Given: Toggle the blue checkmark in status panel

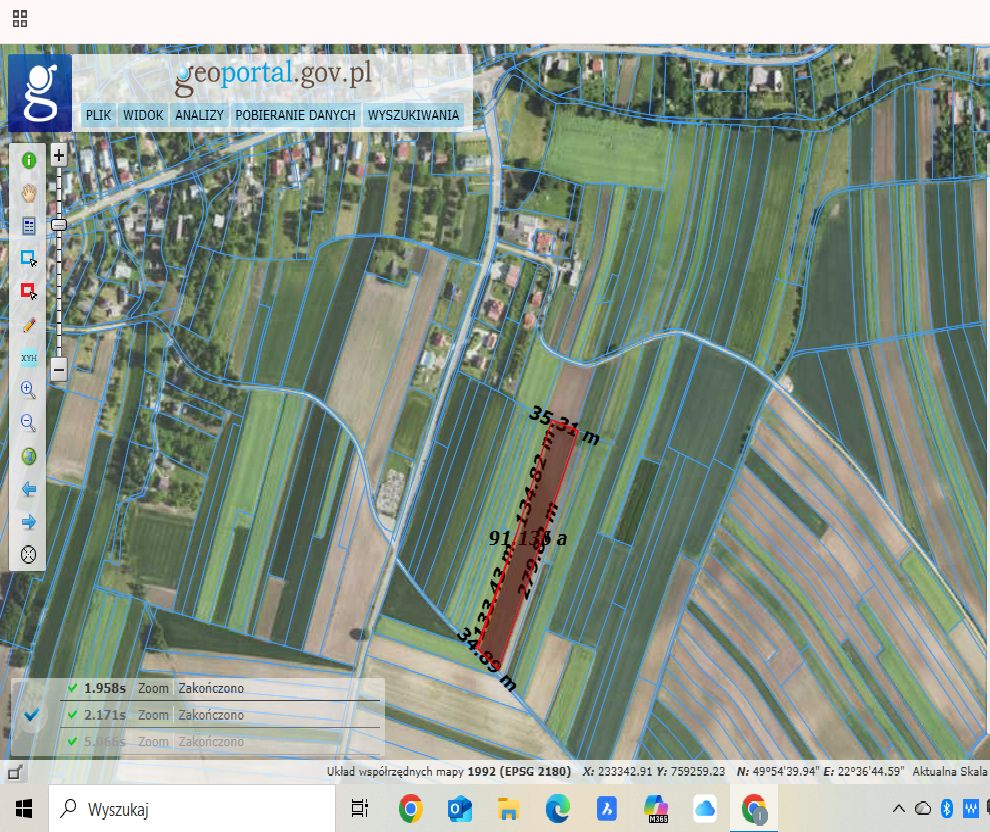Looking at the screenshot, I should point(32,715).
